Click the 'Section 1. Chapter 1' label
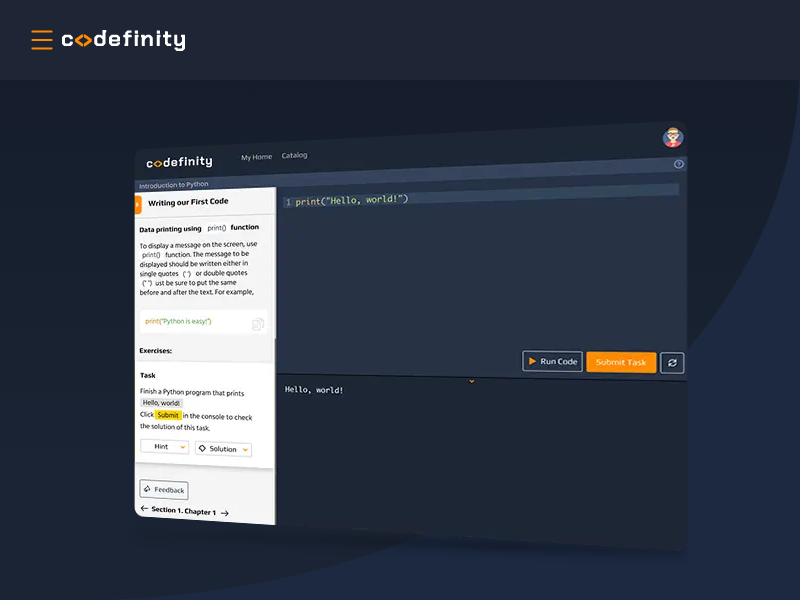800x600 pixels. pyautogui.click(x=184, y=510)
